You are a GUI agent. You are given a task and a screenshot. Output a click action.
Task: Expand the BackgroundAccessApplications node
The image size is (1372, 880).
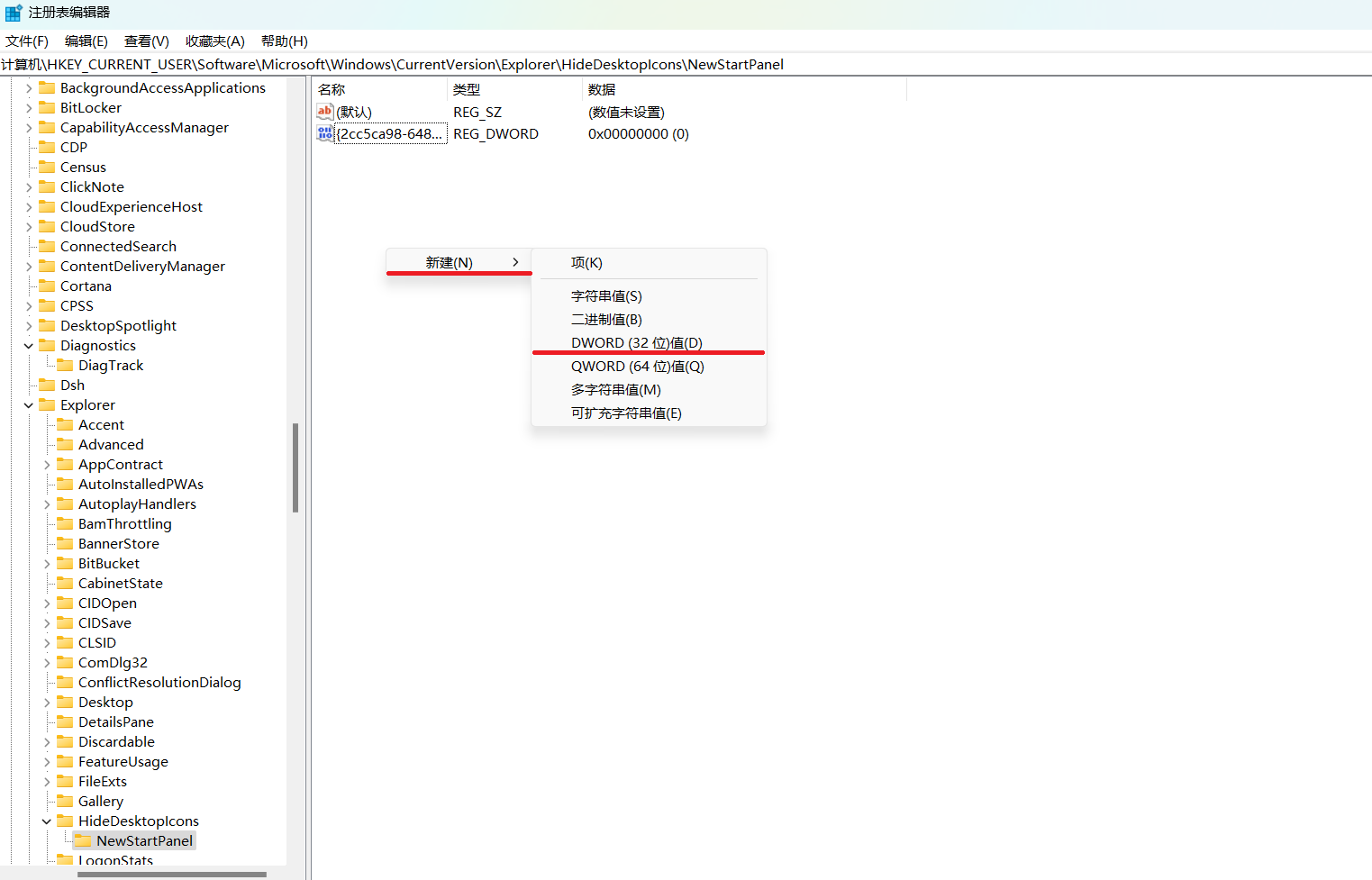pos(29,88)
